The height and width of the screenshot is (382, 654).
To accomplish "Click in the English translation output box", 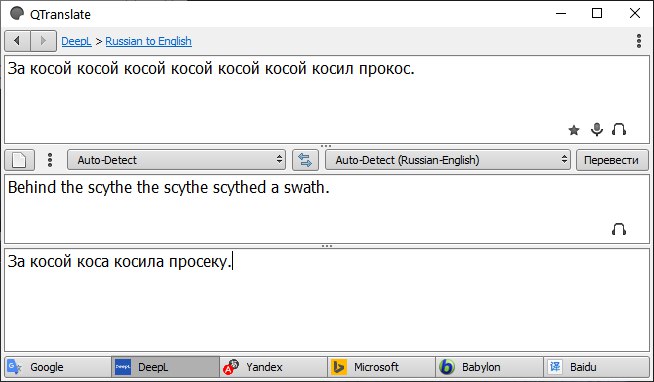I will [x=327, y=209].
